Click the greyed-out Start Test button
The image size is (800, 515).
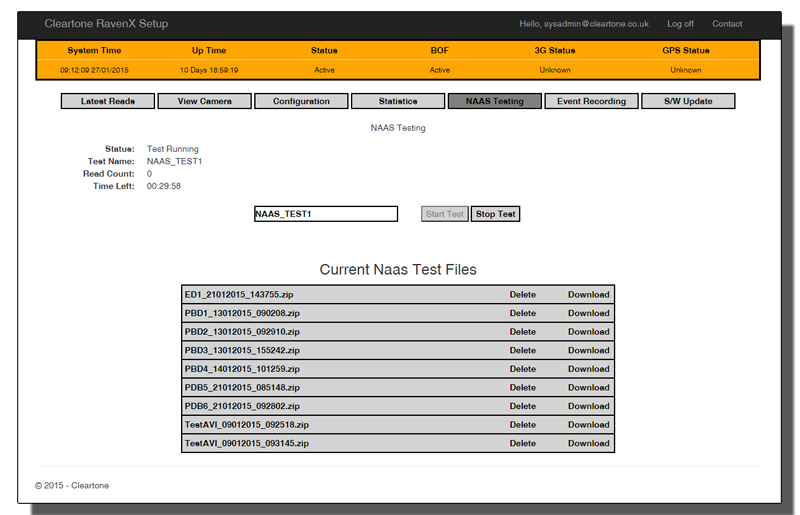click(444, 214)
